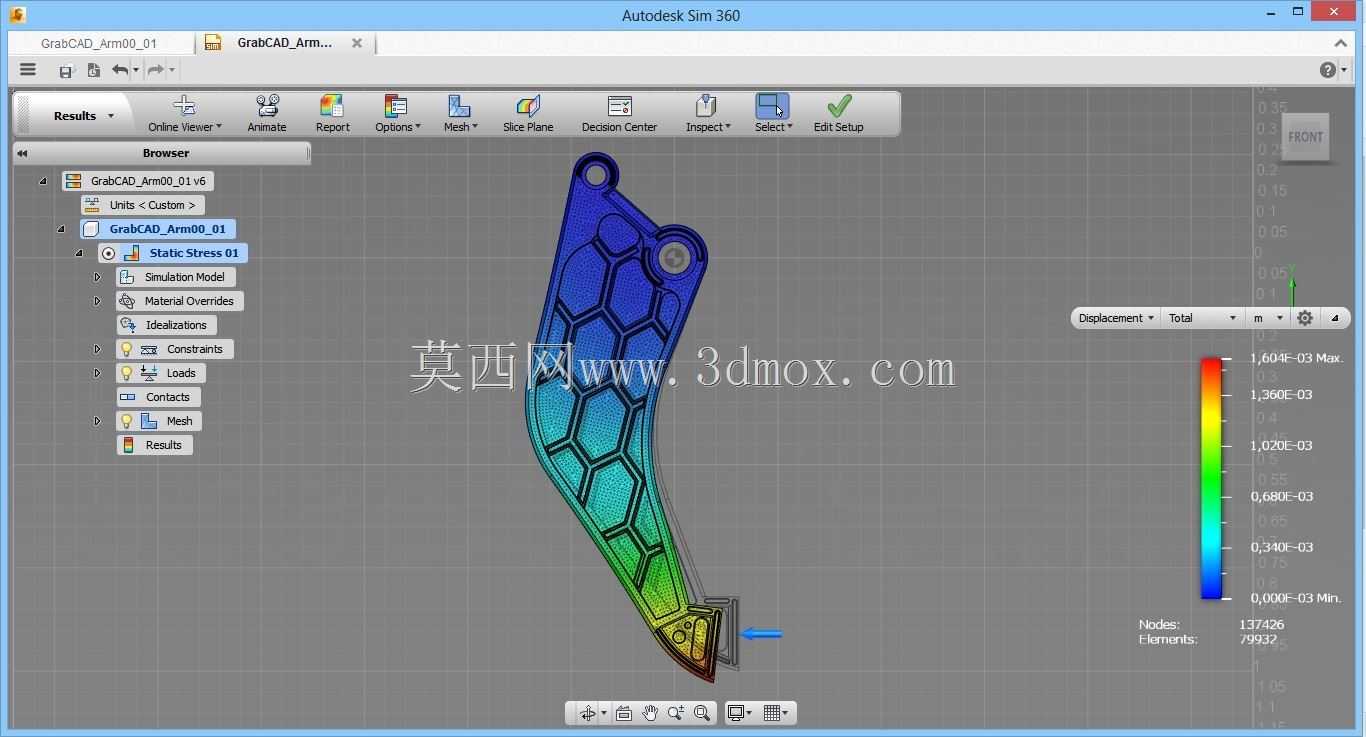Click the 1,604E-03 Max. legend value
The image size is (1366, 737).
tap(1297, 358)
